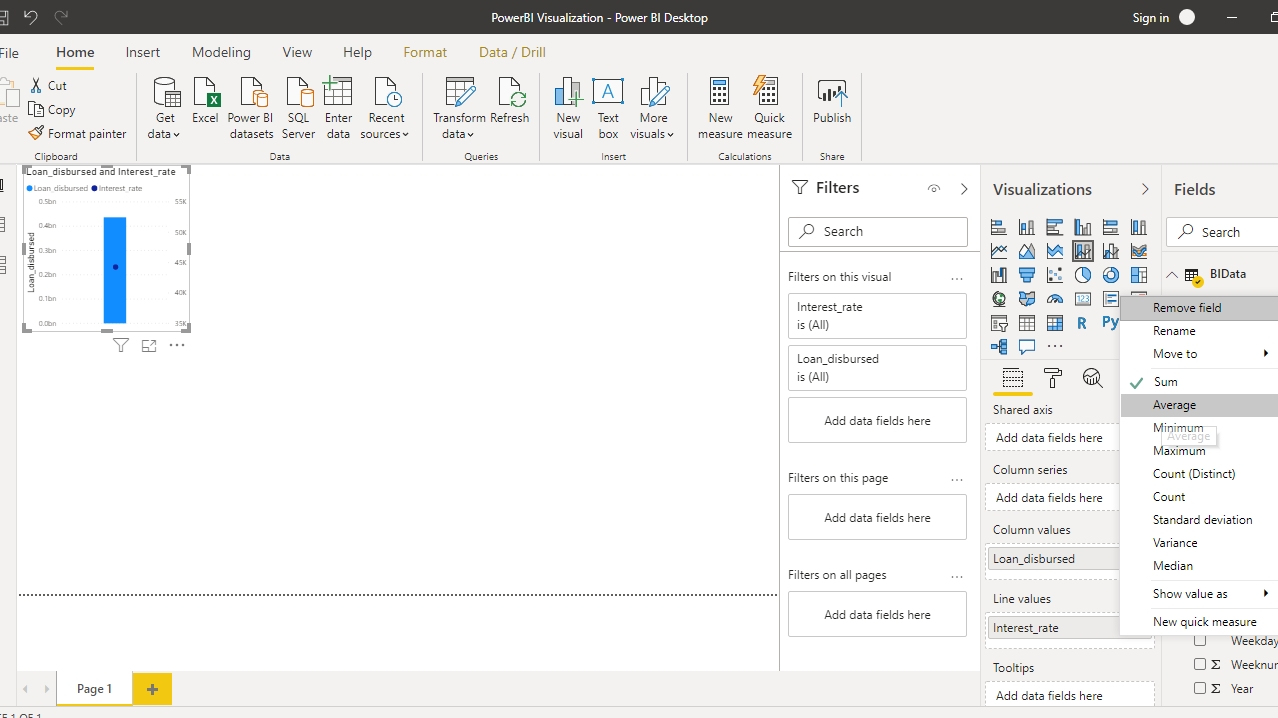The width and height of the screenshot is (1278, 718).
Task: Click the Quick measure ribbon icon
Action: point(768,108)
